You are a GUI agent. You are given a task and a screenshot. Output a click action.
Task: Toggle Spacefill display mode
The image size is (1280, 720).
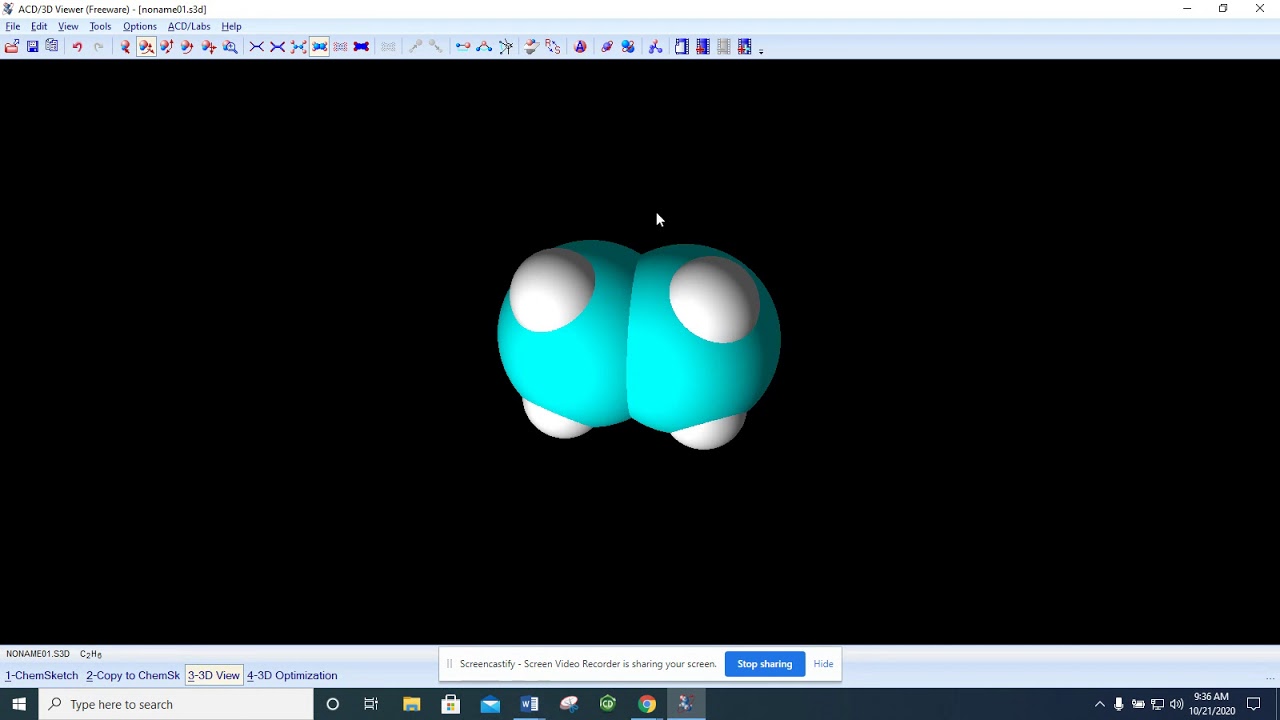319,47
